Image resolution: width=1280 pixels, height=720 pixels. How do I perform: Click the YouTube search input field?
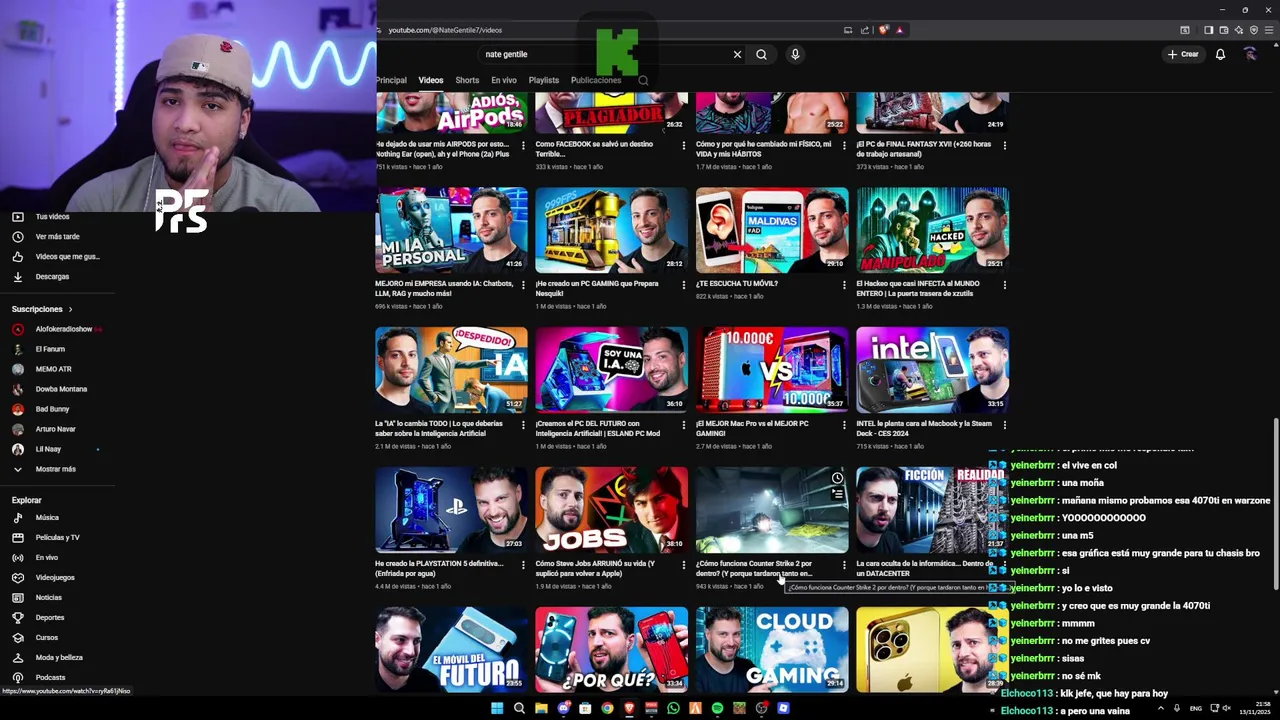click(x=605, y=55)
